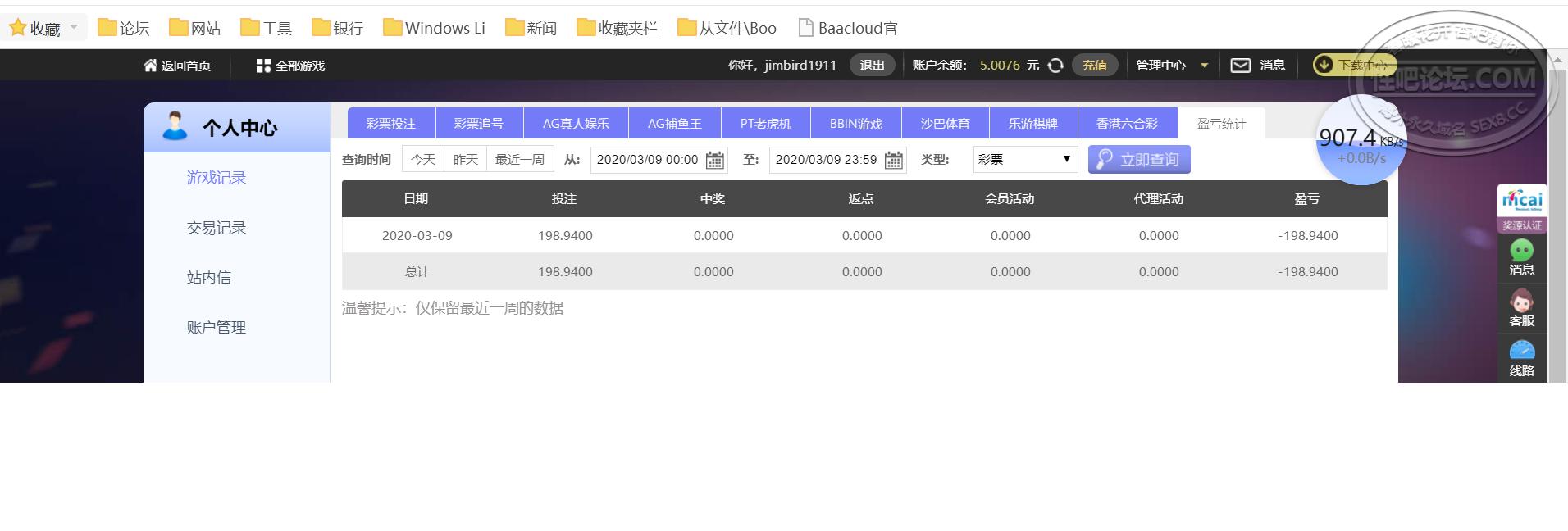This screenshot has height=531, width=1568.
Task: Switch to the 沙巴体育 tab
Action: click(946, 124)
